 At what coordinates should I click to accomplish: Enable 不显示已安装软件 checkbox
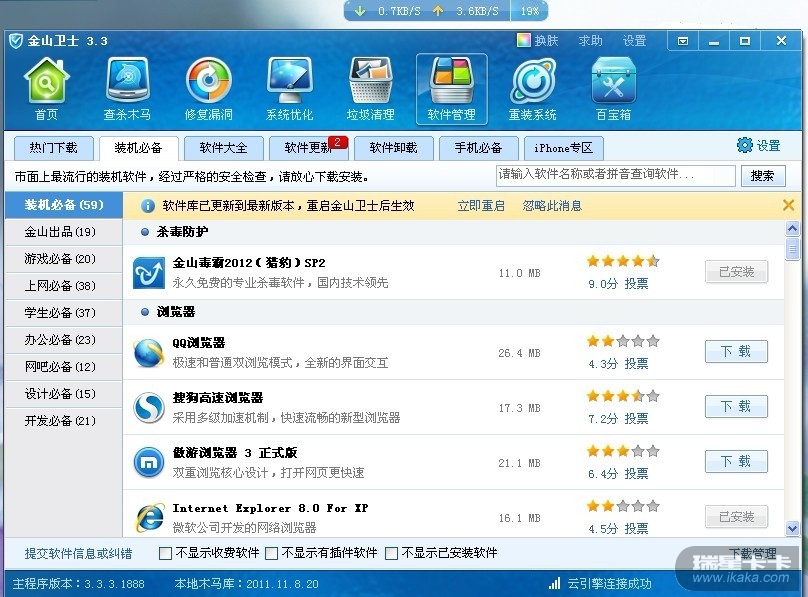point(392,553)
